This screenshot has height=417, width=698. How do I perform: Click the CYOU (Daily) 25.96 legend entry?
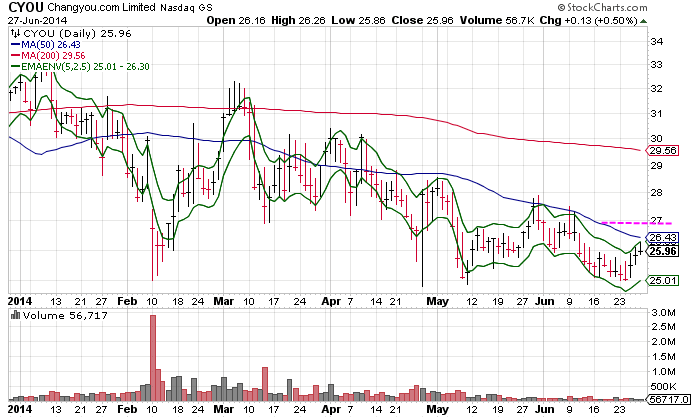coord(77,33)
